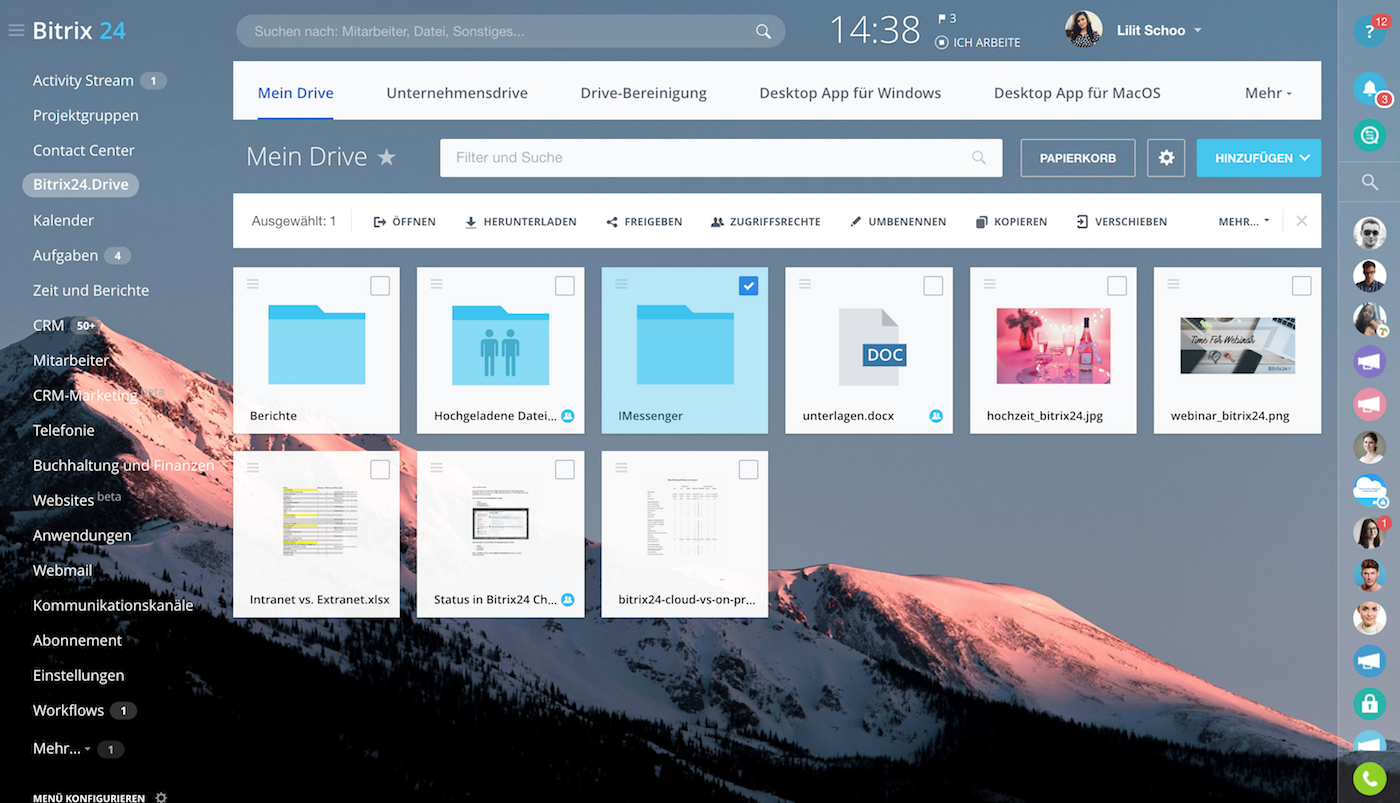Open the notifications bell icon

tap(1369, 88)
